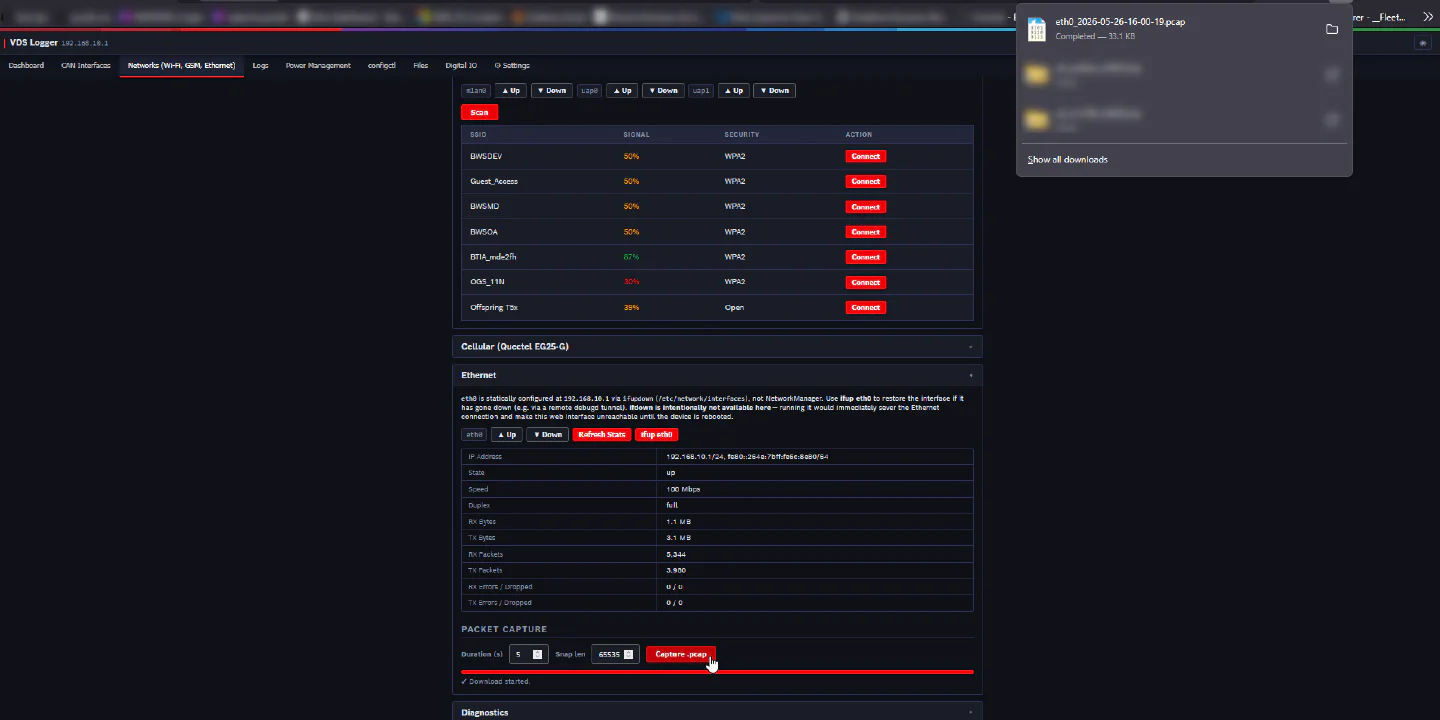Connect to Guest_Access network

click(866, 181)
